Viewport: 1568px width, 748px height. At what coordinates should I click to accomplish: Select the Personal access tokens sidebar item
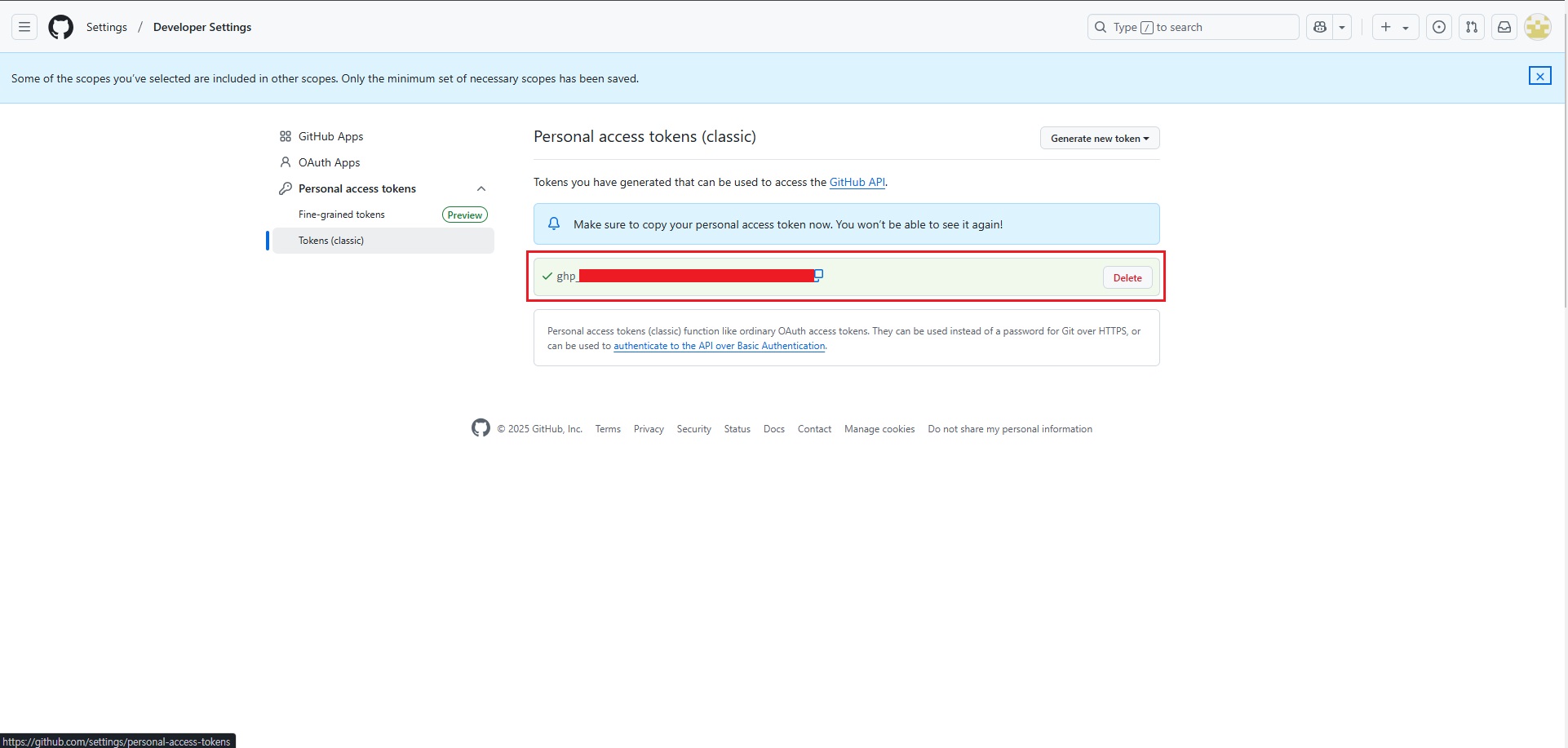click(357, 188)
